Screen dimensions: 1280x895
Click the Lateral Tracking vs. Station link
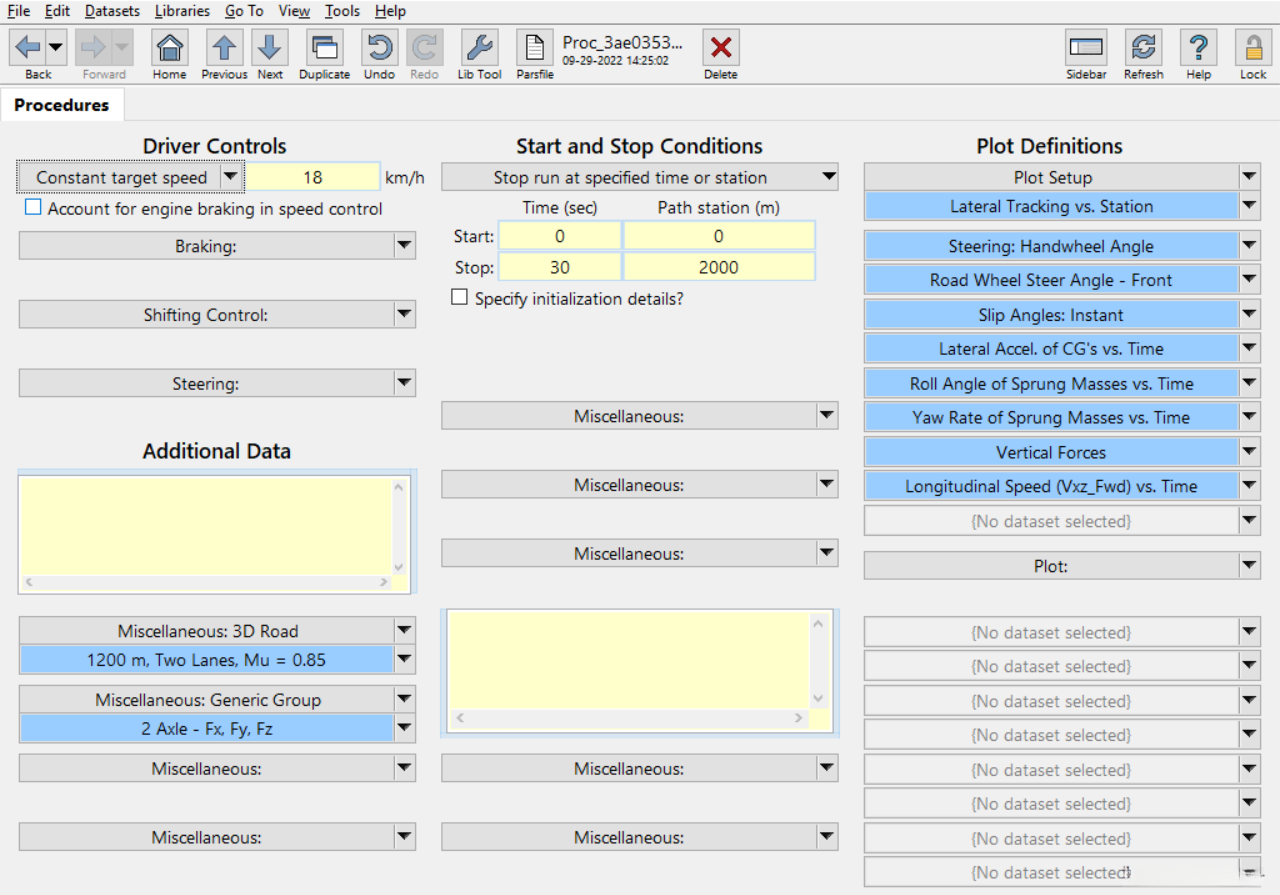(x=1050, y=207)
